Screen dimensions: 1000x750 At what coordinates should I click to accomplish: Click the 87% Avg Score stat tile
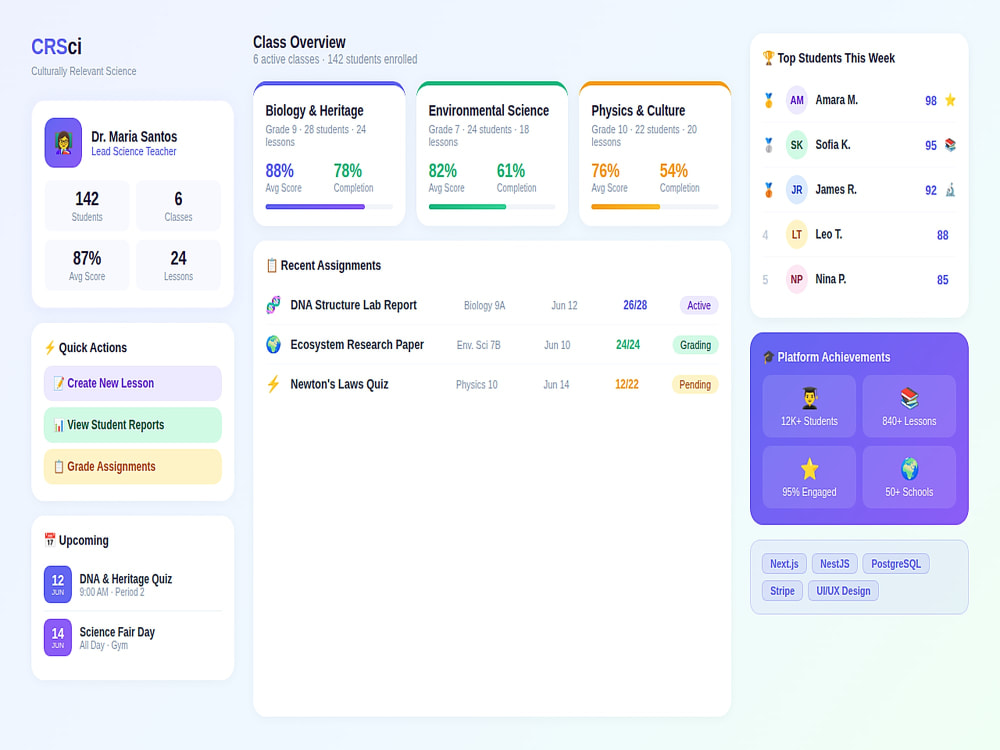tap(87, 265)
